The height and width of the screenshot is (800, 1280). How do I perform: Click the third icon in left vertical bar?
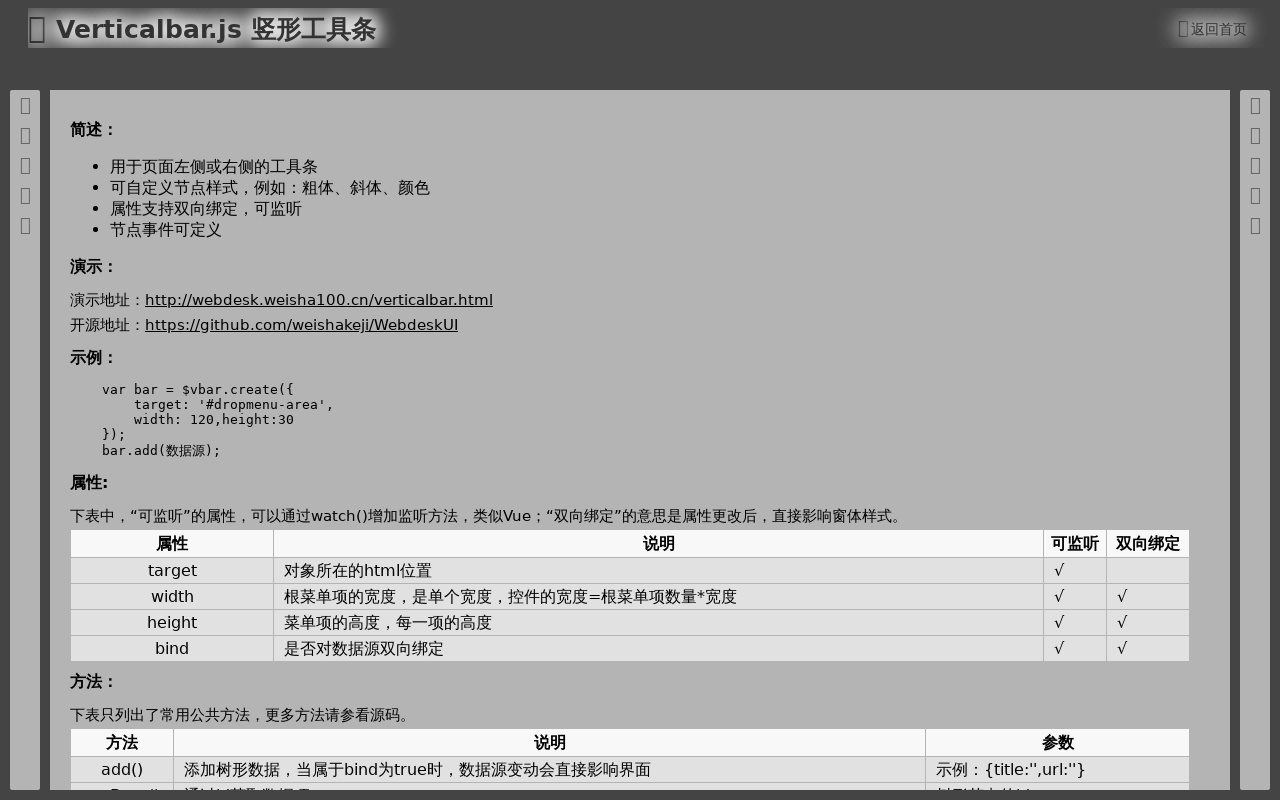25,166
